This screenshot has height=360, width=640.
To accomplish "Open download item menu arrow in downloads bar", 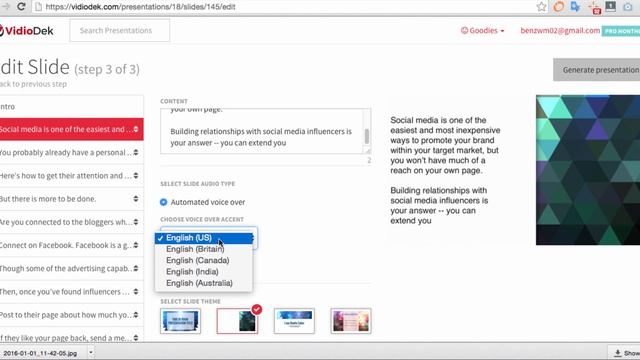I will (x=91, y=352).
